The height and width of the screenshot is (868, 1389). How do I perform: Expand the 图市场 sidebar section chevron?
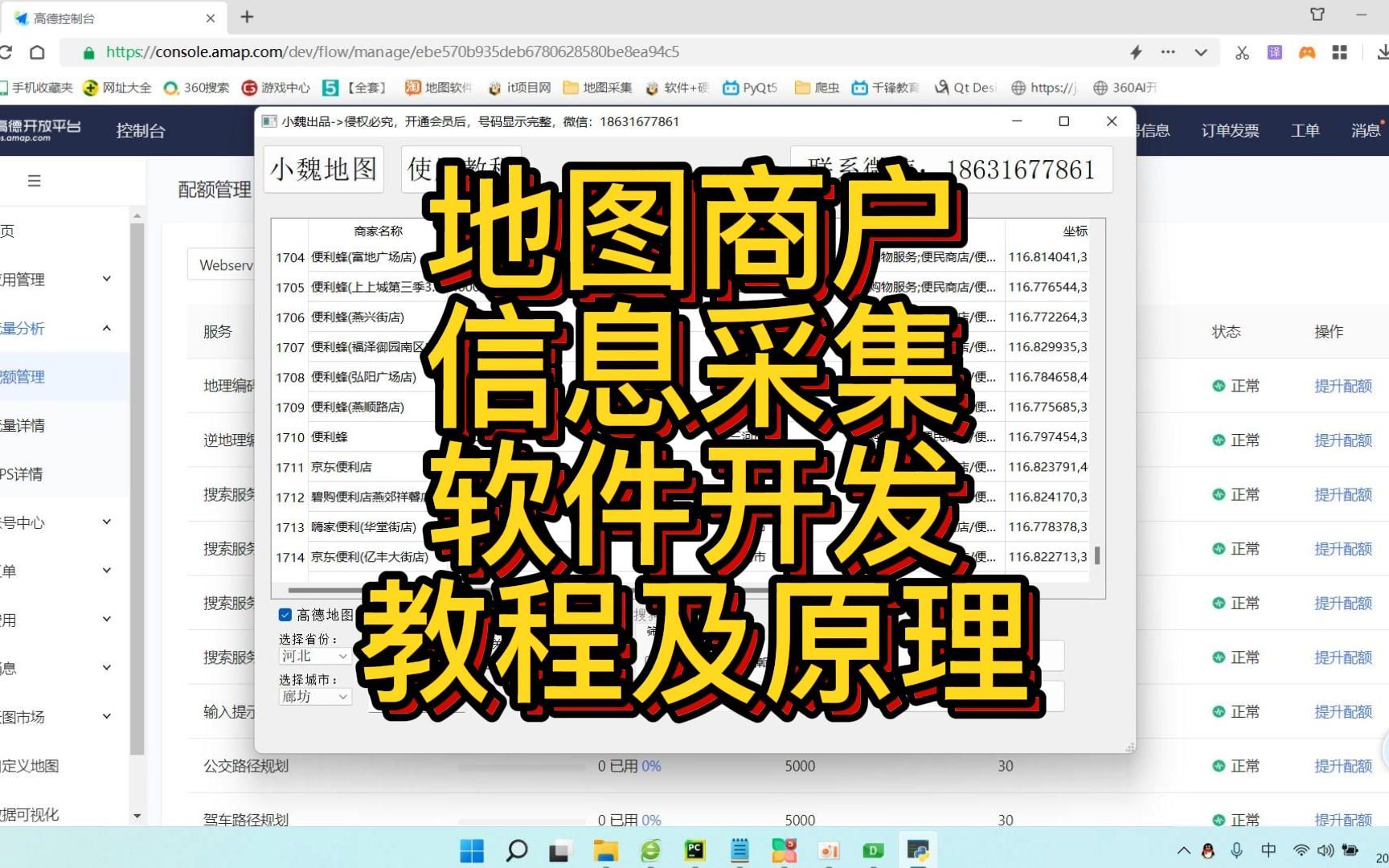[107, 717]
